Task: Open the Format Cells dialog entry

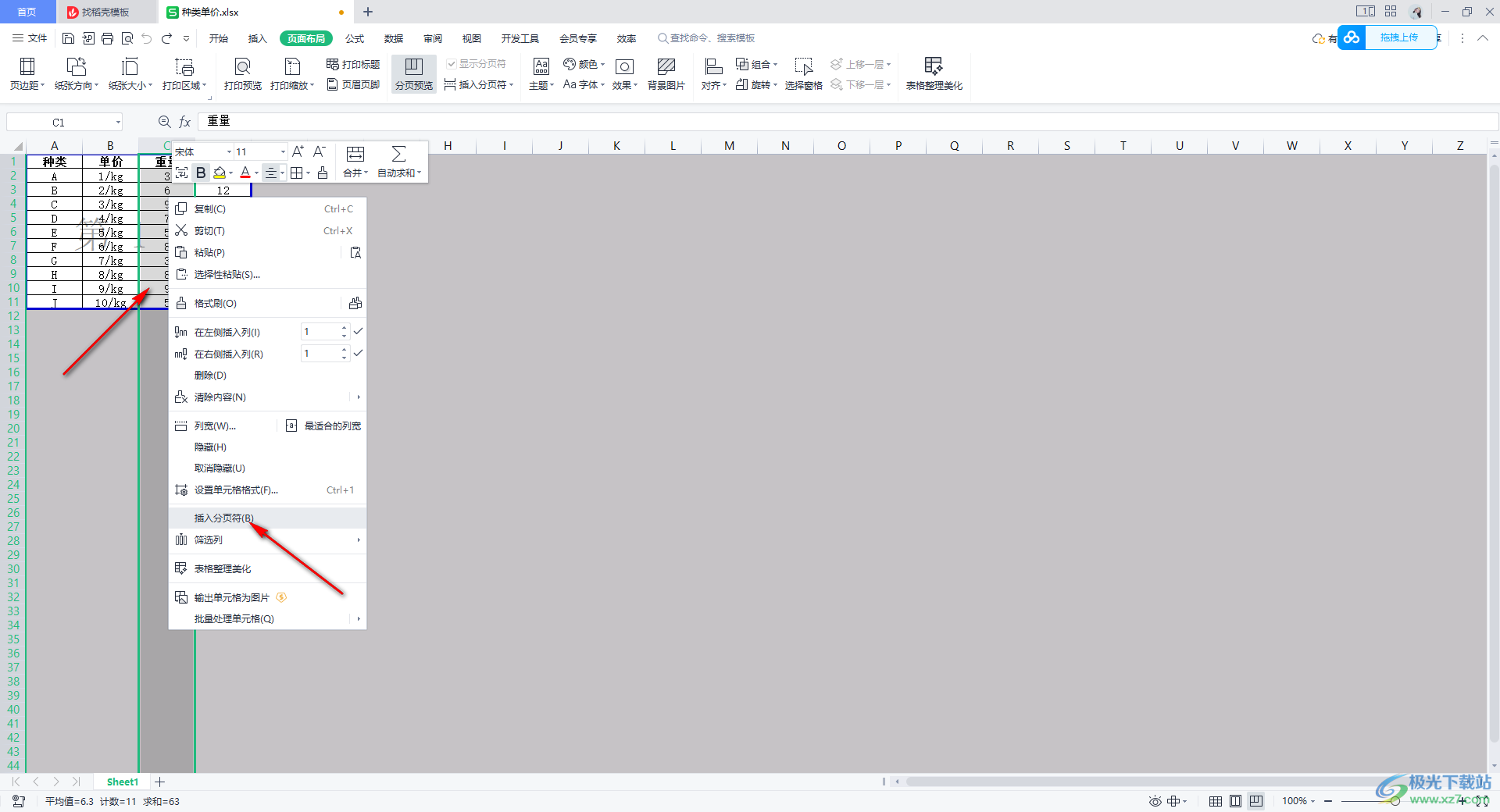Action: 267,490
